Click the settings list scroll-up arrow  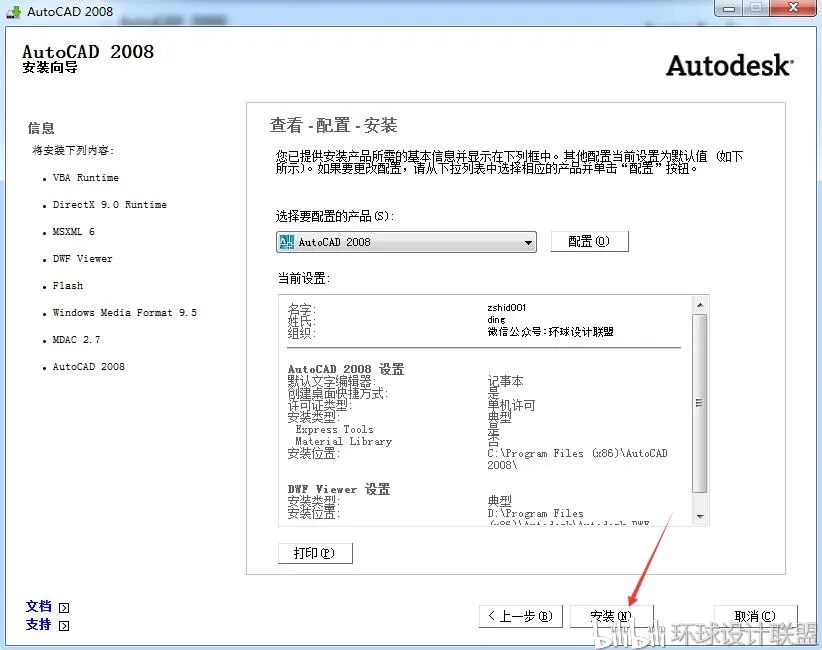click(700, 305)
